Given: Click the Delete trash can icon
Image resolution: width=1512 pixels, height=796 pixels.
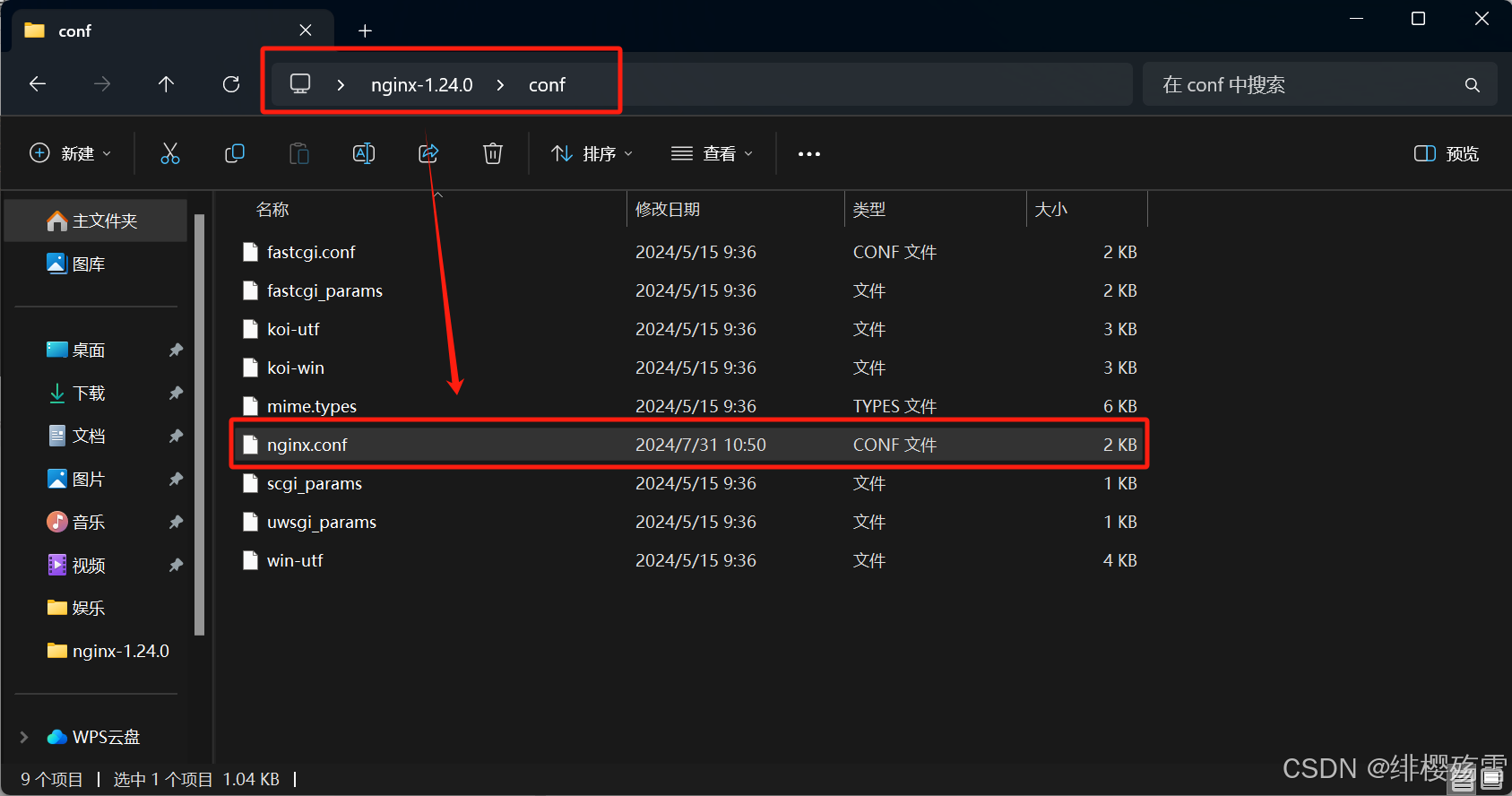Looking at the screenshot, I should [x=493, y=154].
